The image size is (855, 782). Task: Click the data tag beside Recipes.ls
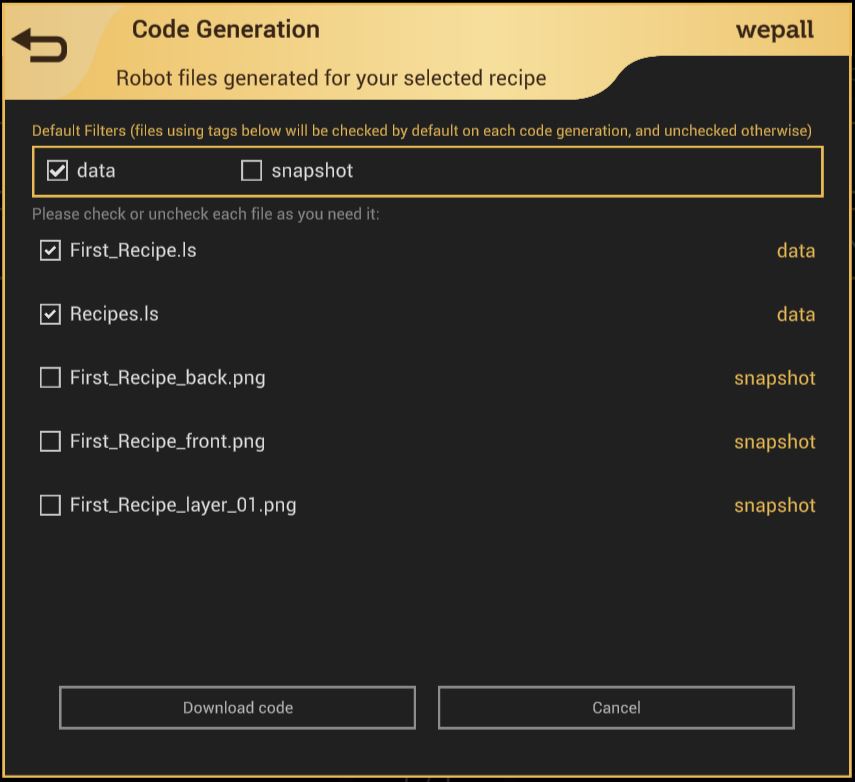tap(795, 315)
